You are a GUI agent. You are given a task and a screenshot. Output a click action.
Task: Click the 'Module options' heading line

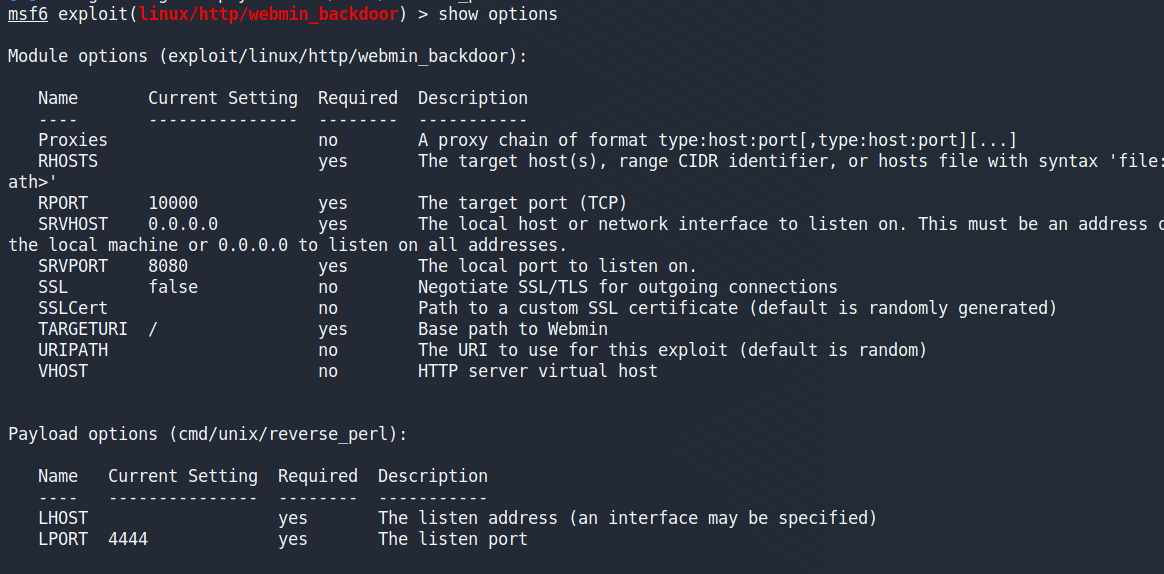tap(268, 56)
